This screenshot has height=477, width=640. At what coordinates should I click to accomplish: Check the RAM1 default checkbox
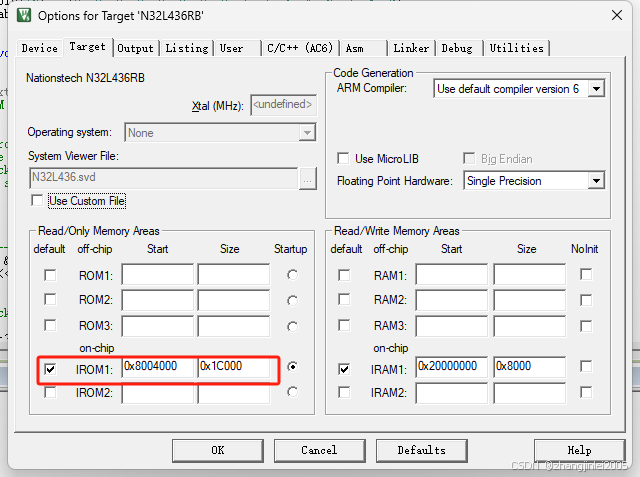[x=344, y=275]
